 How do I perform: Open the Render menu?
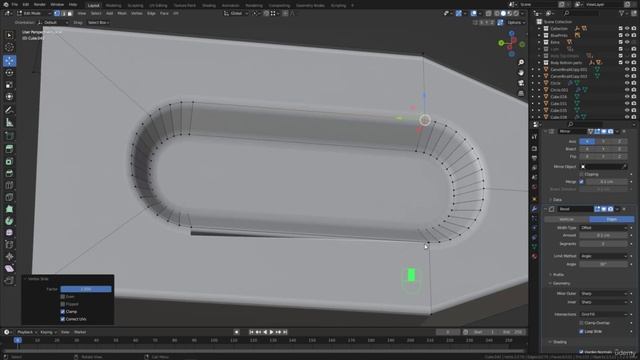(40, 4)
